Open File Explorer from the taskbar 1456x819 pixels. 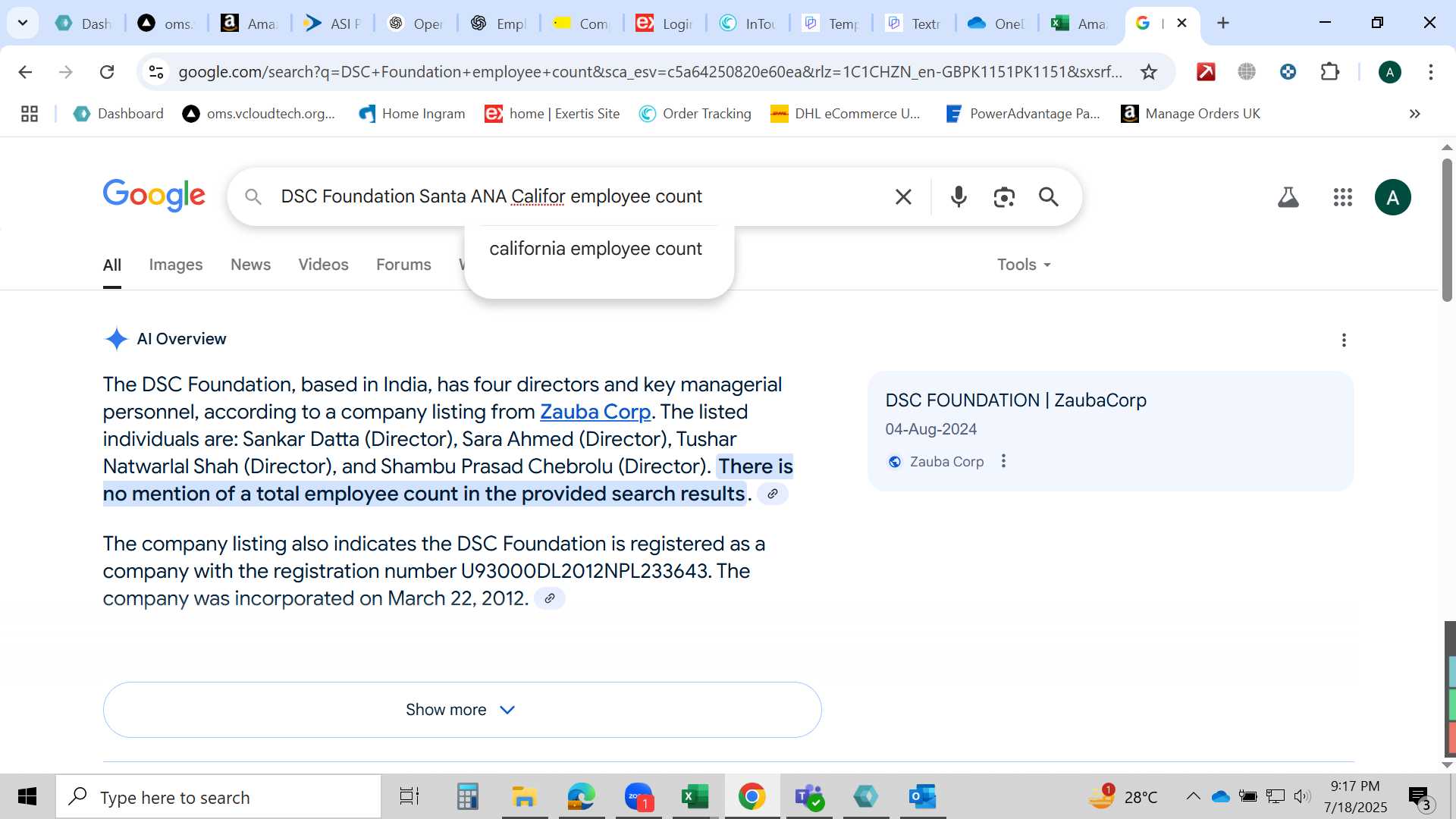click(524, 797)
